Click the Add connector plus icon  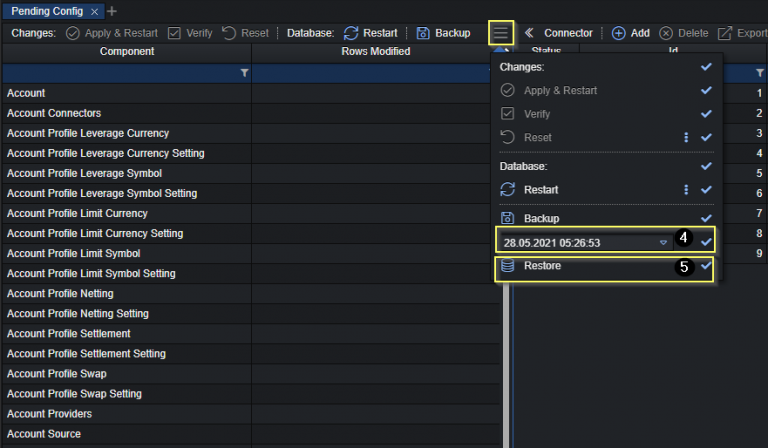(619, 33)
